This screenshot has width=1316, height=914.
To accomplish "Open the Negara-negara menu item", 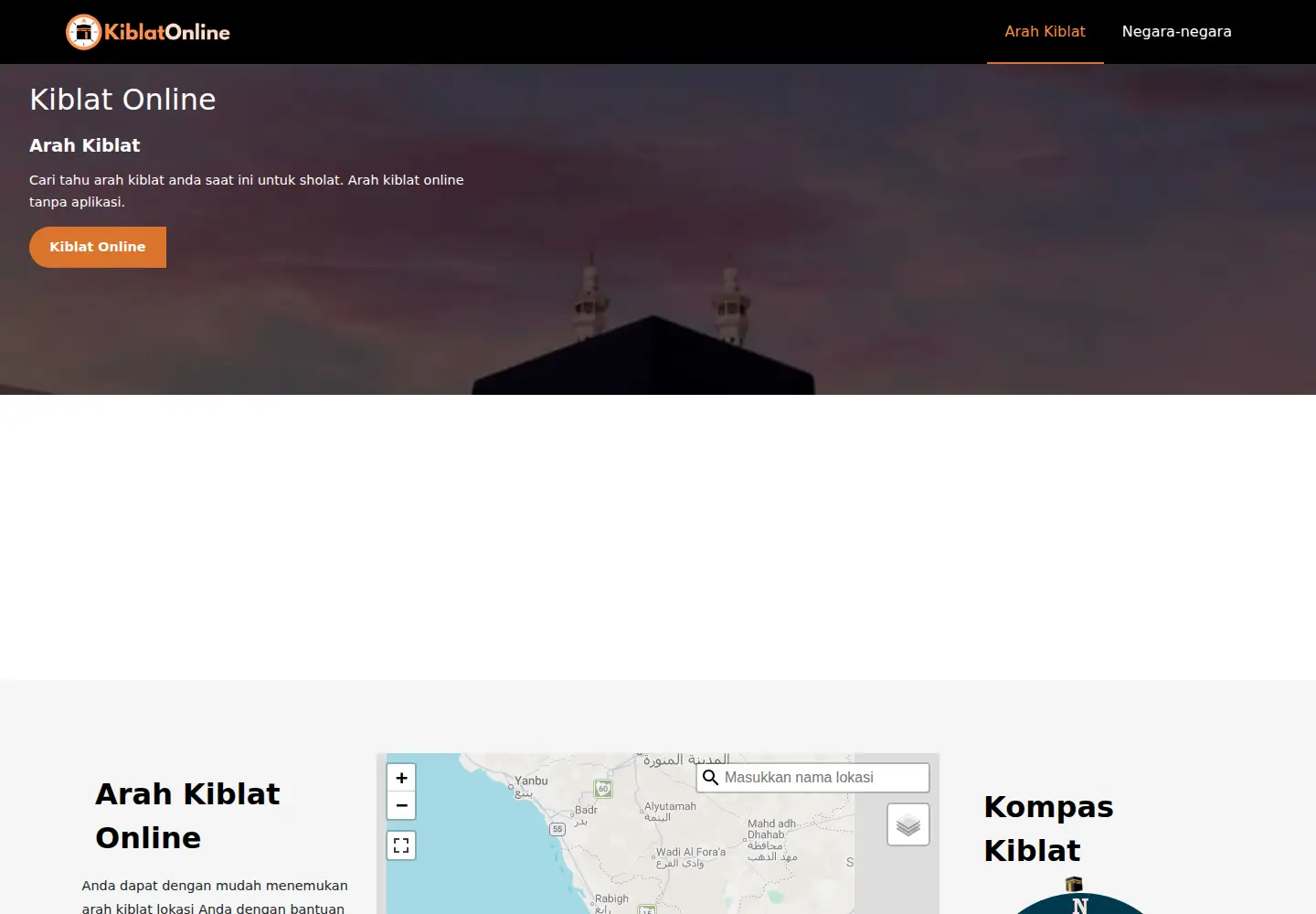I will [x=1176, y=32].
